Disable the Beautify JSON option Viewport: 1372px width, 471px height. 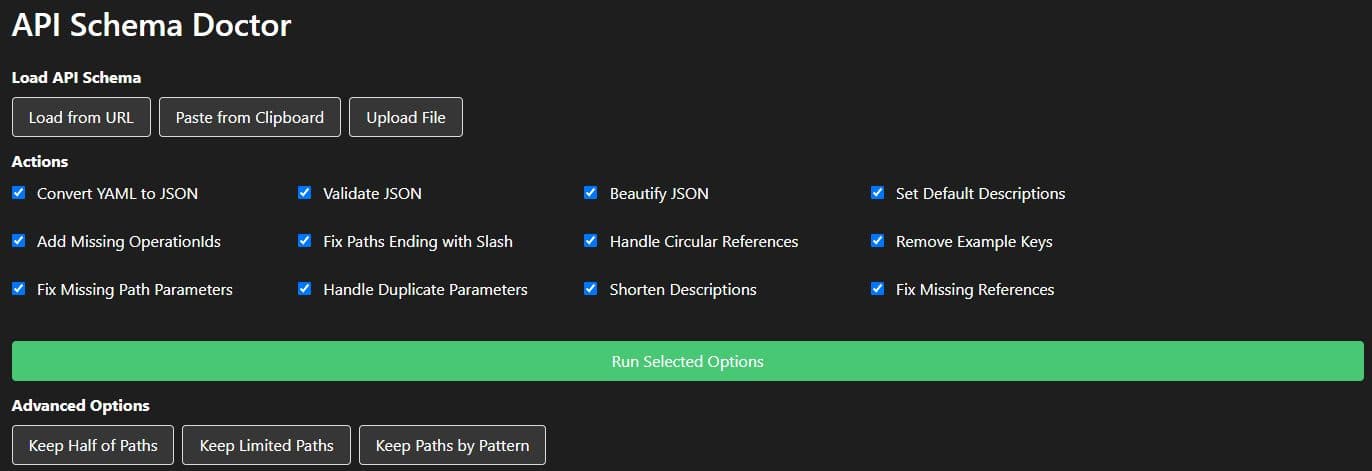591,193
